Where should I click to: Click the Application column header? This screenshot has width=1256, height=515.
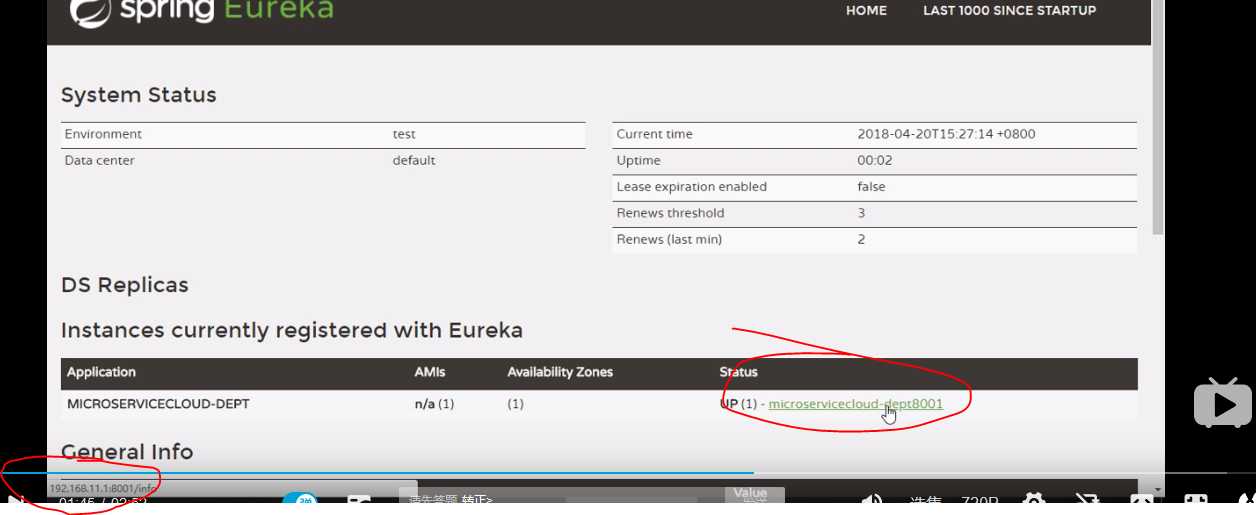(x=101, y=372)
